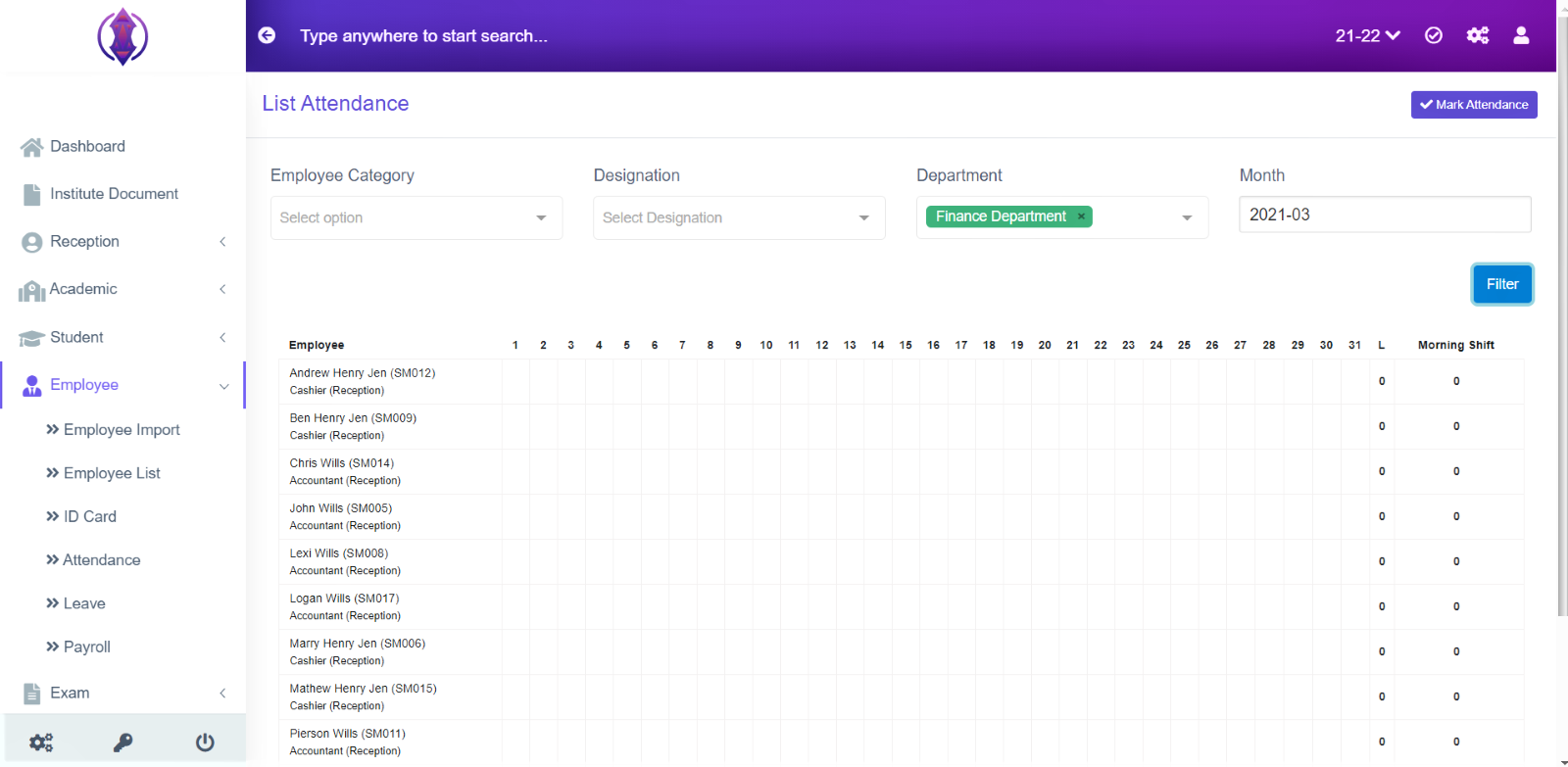This screenshot has width=1568, height=767.
Task: Click John Wills (SM005) row
Action: coord(901,517)
